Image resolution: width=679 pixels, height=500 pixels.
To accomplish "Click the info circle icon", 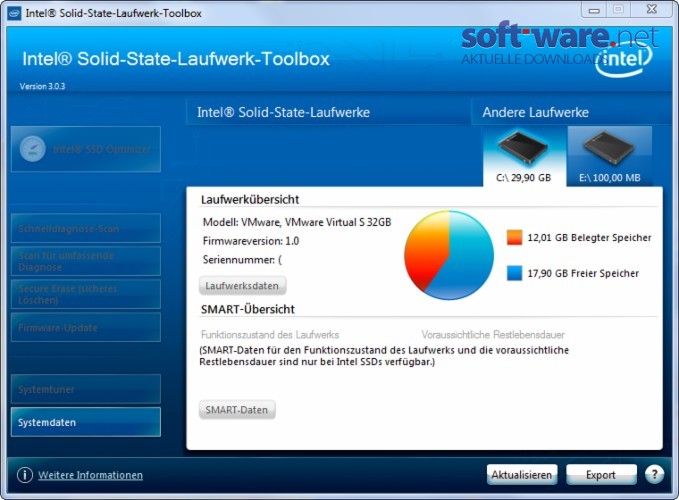I will coord(25,475).
